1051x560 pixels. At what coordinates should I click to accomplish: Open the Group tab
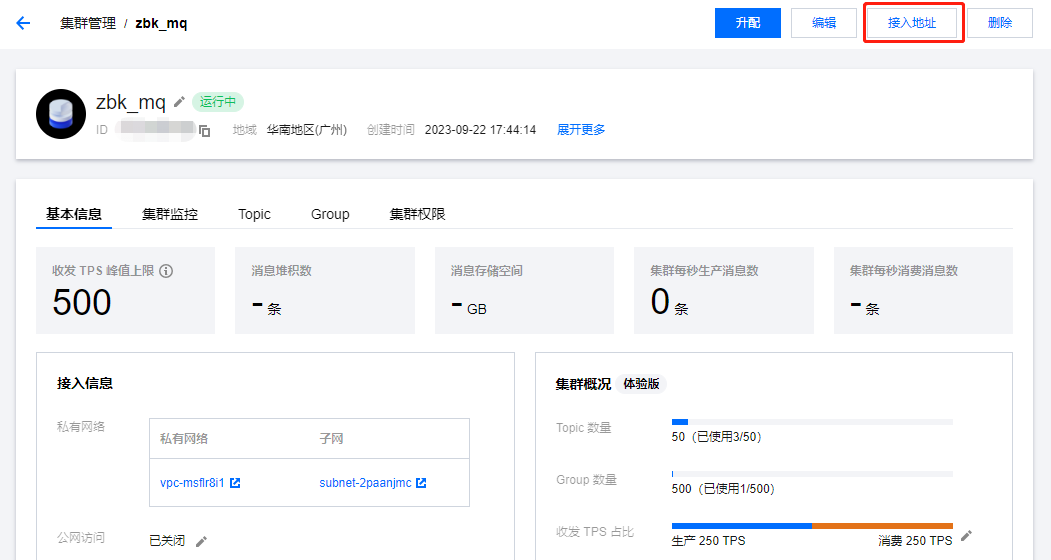[x=330, y=214]
